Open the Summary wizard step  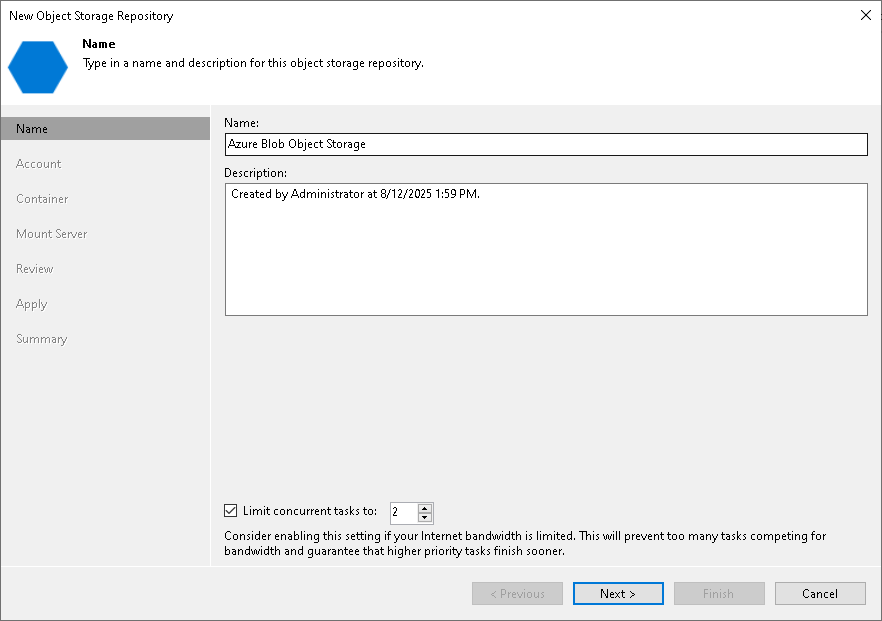pos(42,339)
